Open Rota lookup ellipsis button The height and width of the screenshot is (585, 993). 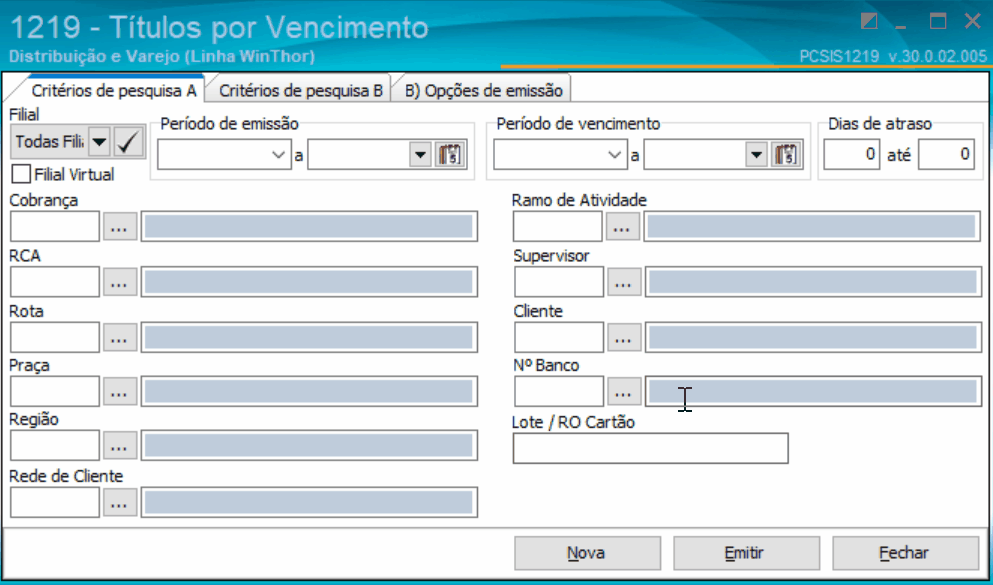tap(120, 337)
